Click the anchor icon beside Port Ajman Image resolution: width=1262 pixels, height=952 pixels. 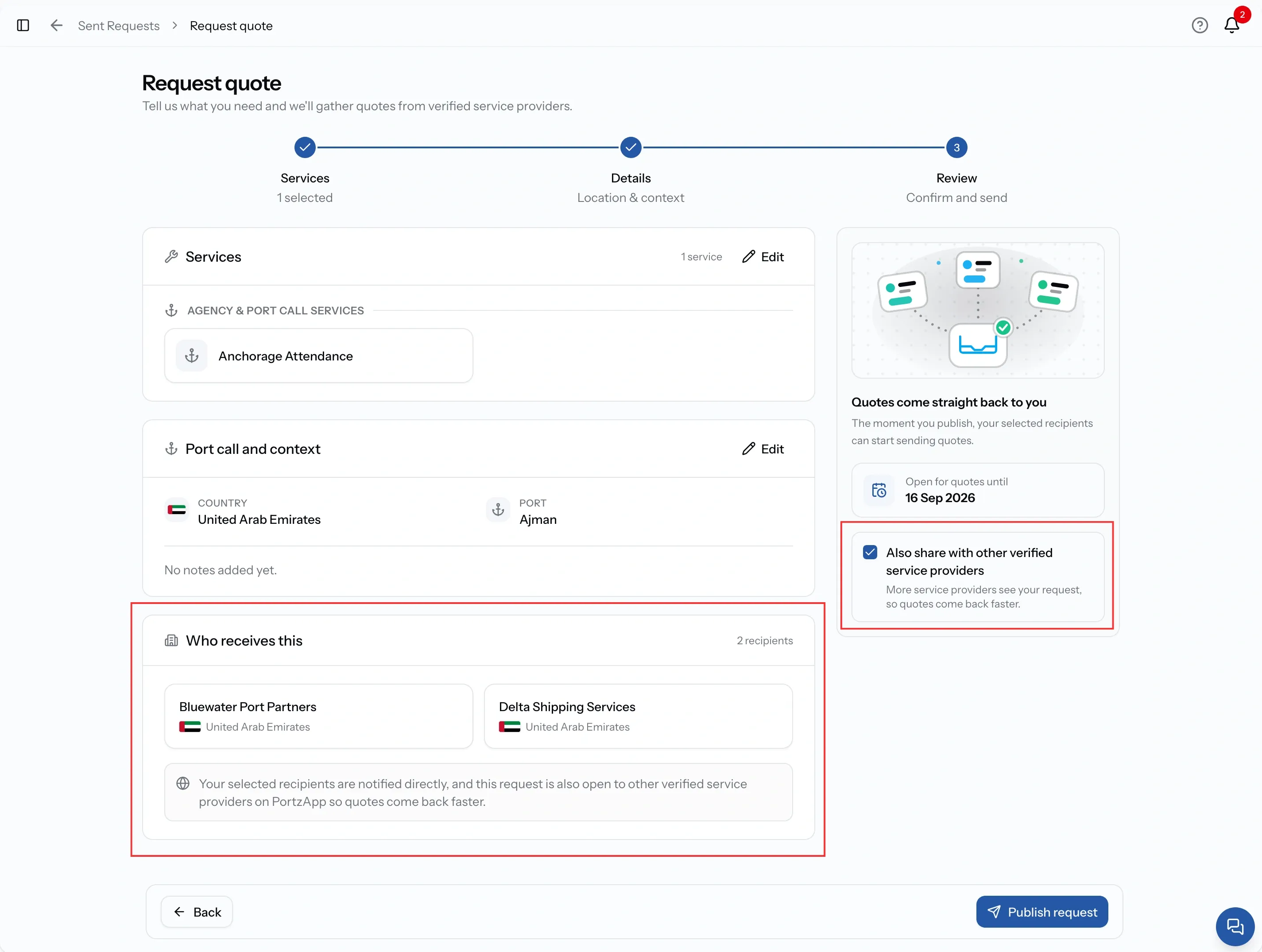pos(498,510)
